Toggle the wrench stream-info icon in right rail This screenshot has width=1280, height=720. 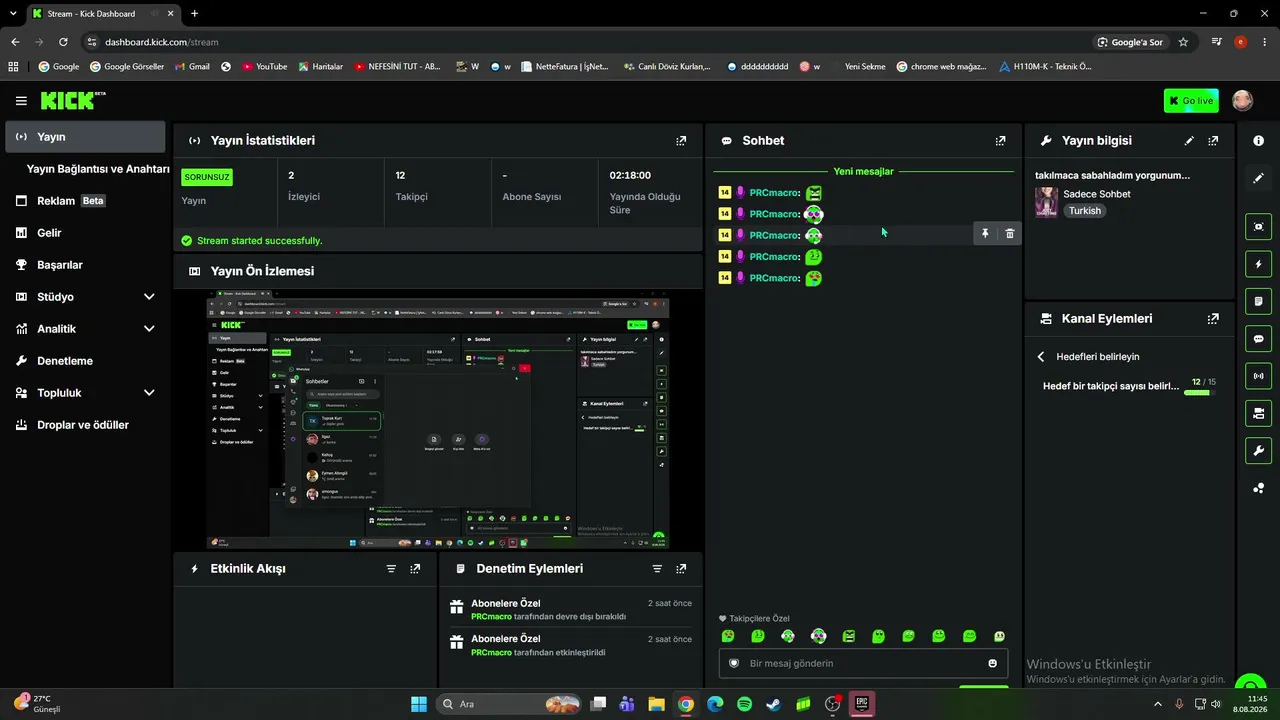pyautogui.click(x=1259, y=450)
